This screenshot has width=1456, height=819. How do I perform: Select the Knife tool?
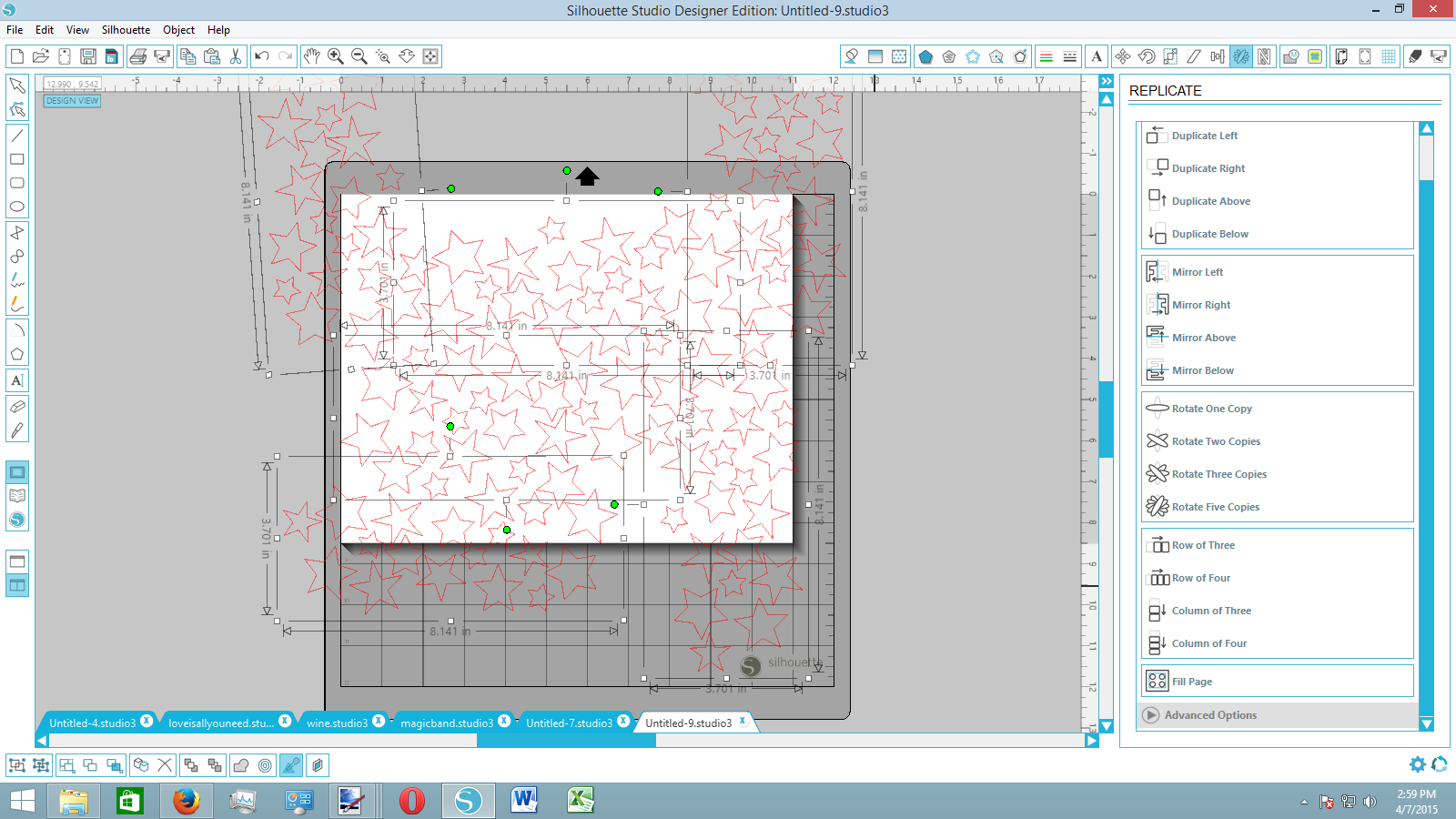(16, 430)
